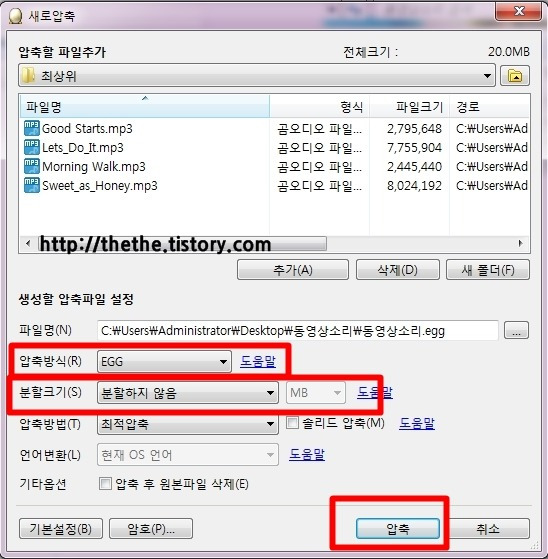Click right arrow of the horizontal scrollbar
Image resolution: width=548 pixels, height=559 pixels.
(x=521, y=243)
